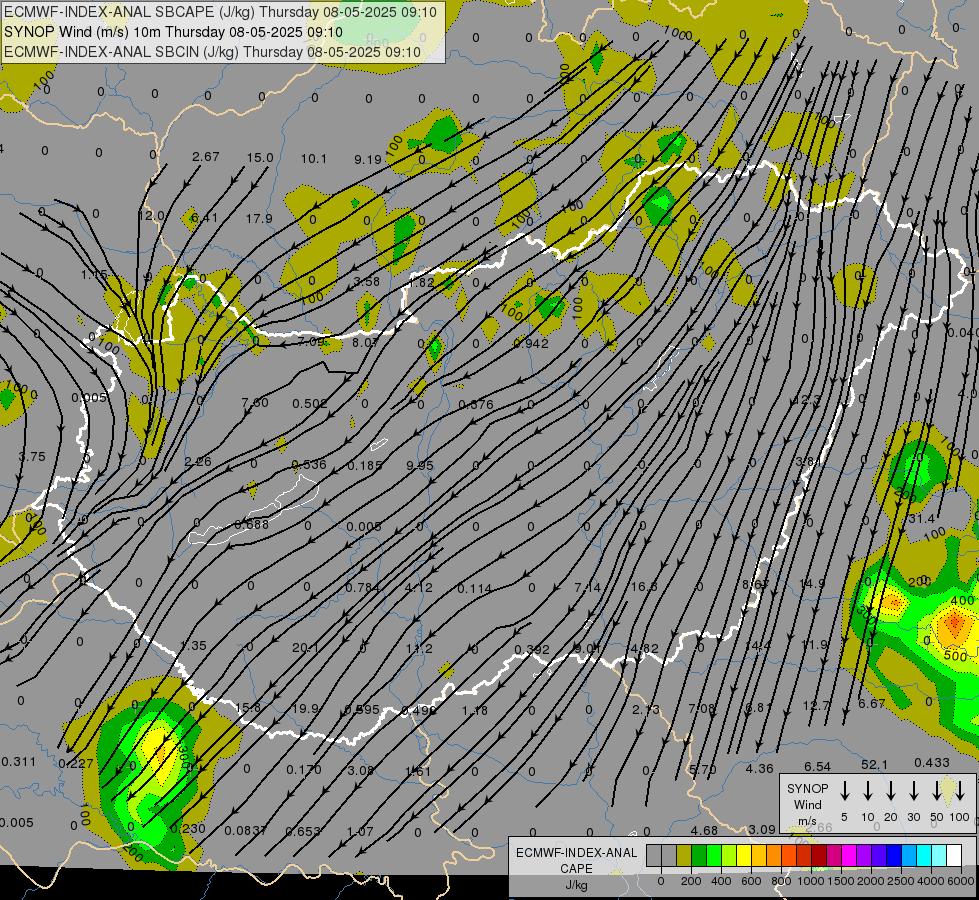Screen dimensions: 979x900
Task: Click the 3.75 value on the map
Action: [32, 457]
